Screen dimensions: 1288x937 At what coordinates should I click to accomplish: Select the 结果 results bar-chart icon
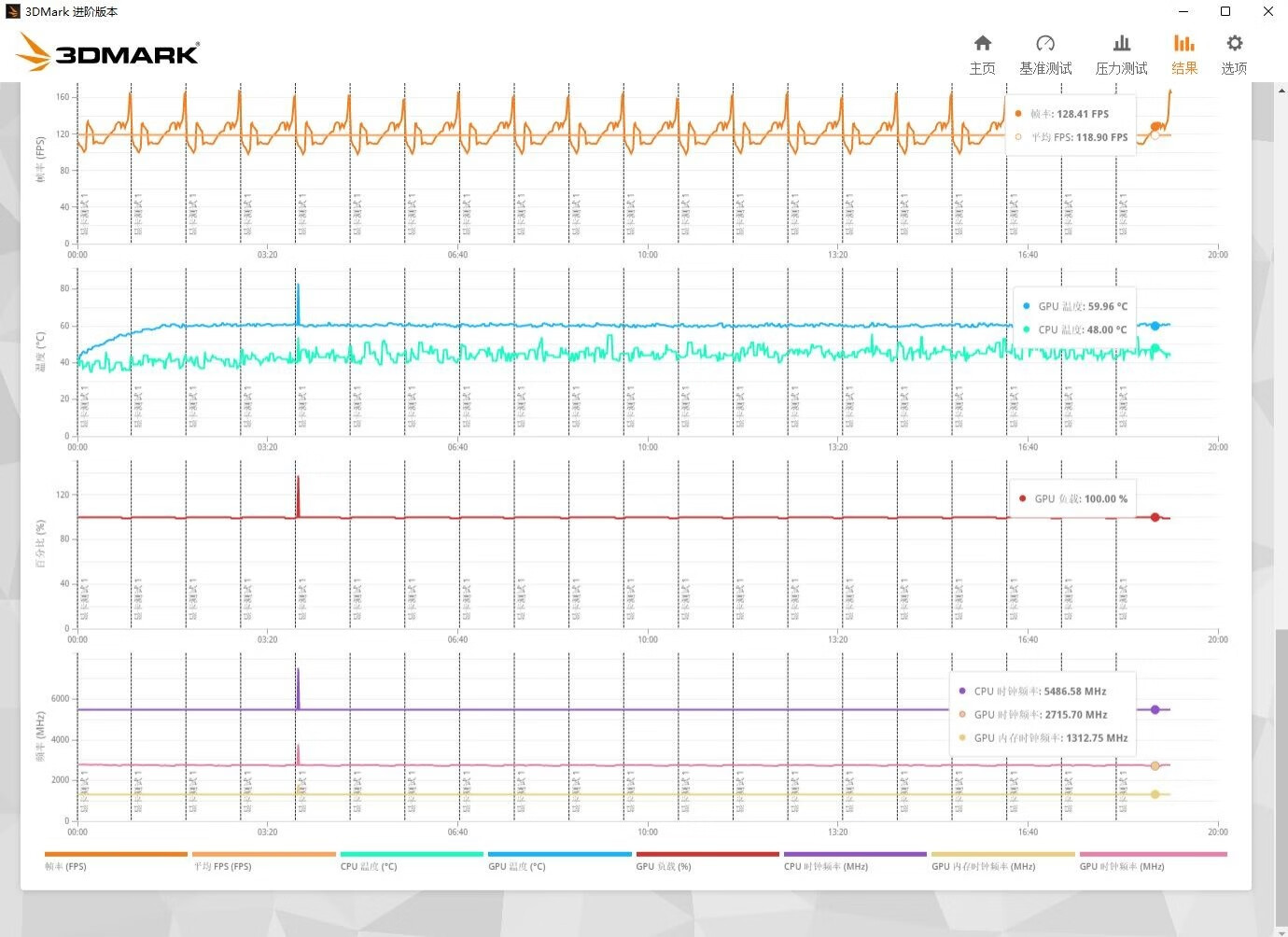[1184, 43]
